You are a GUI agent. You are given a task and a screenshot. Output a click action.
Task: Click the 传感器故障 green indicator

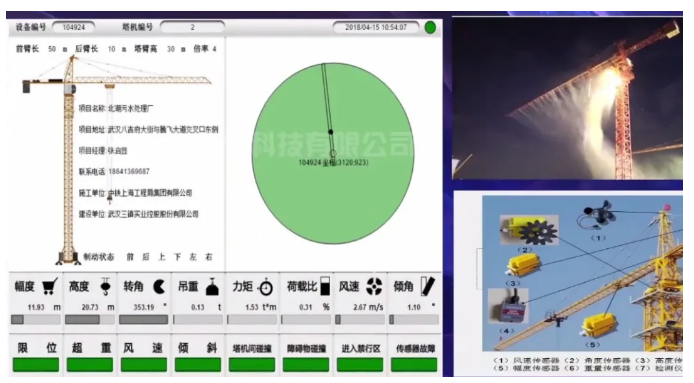pyautogui.click(x=414, y=365)
